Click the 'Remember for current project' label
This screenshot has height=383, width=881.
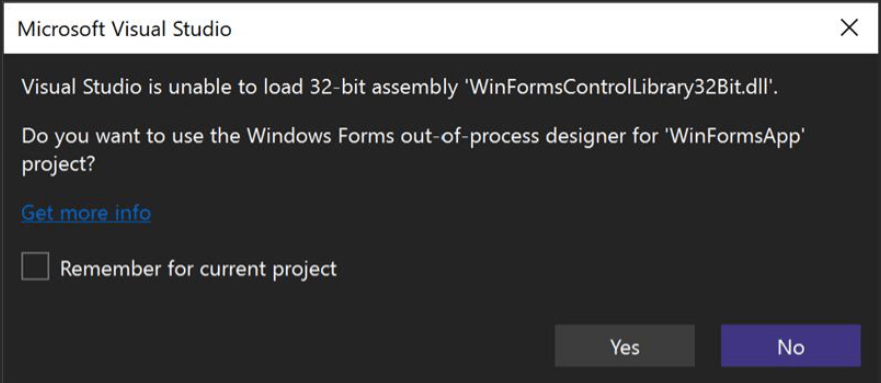tap(198, 268)
